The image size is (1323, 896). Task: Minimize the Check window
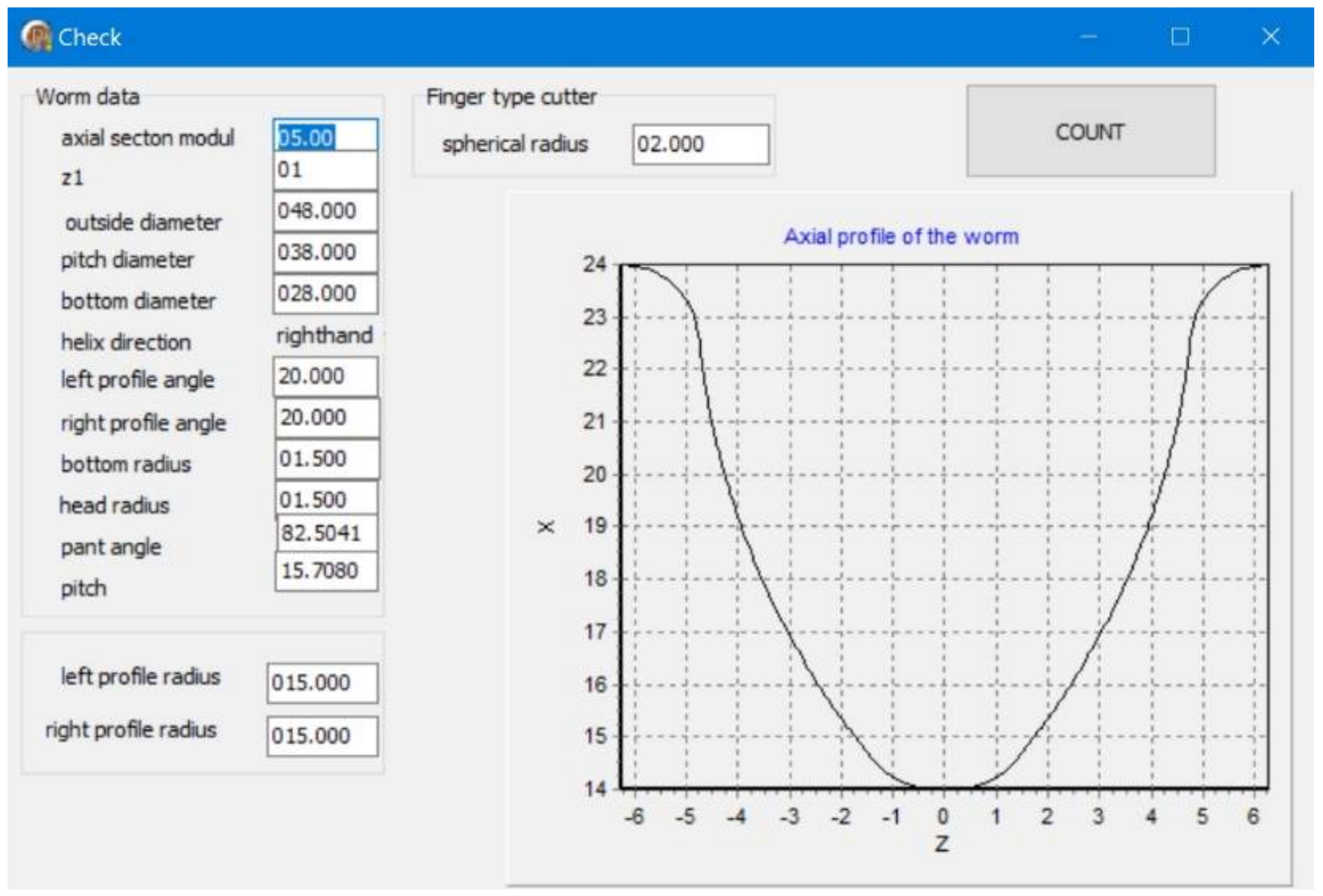(x=1089, y=37)
